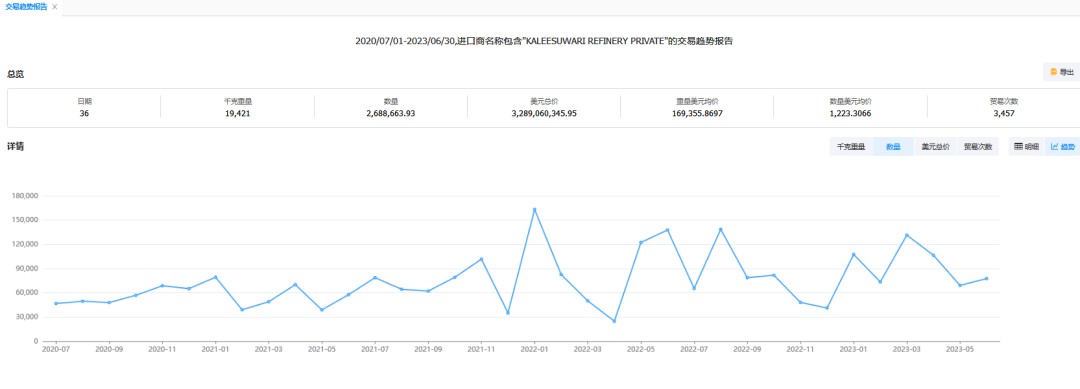Select the 交易趋势报告 tab label
The height and width of the screenshot is (389, 1080).
[x=26, y=6]
